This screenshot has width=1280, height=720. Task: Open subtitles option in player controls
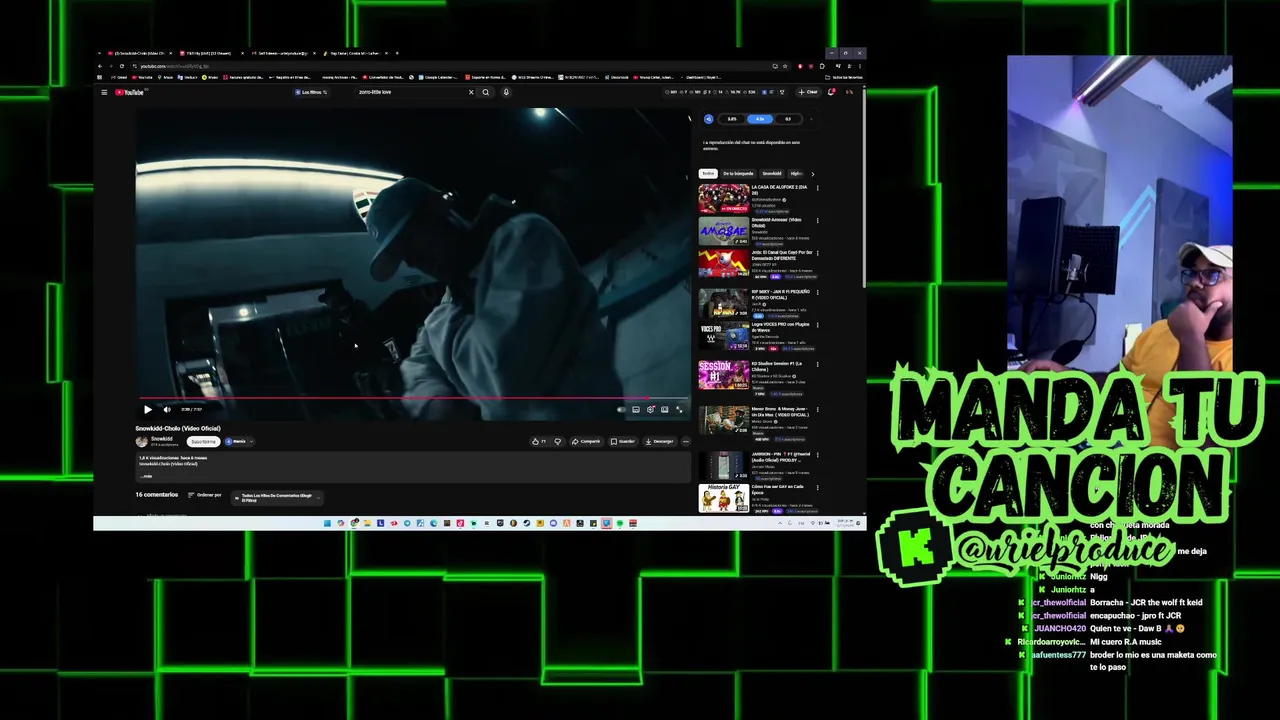(636, 409)
